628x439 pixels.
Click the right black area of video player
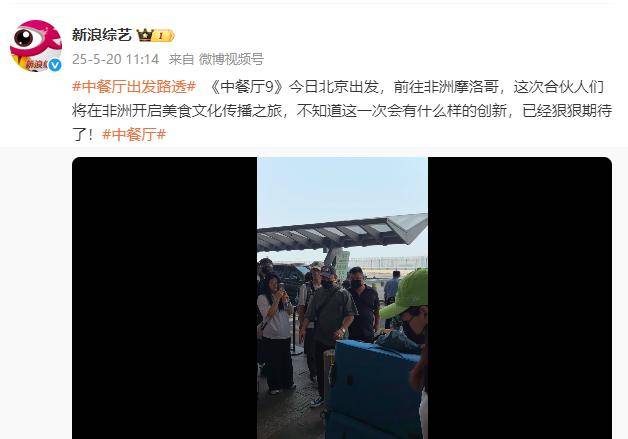click(520, 298)
